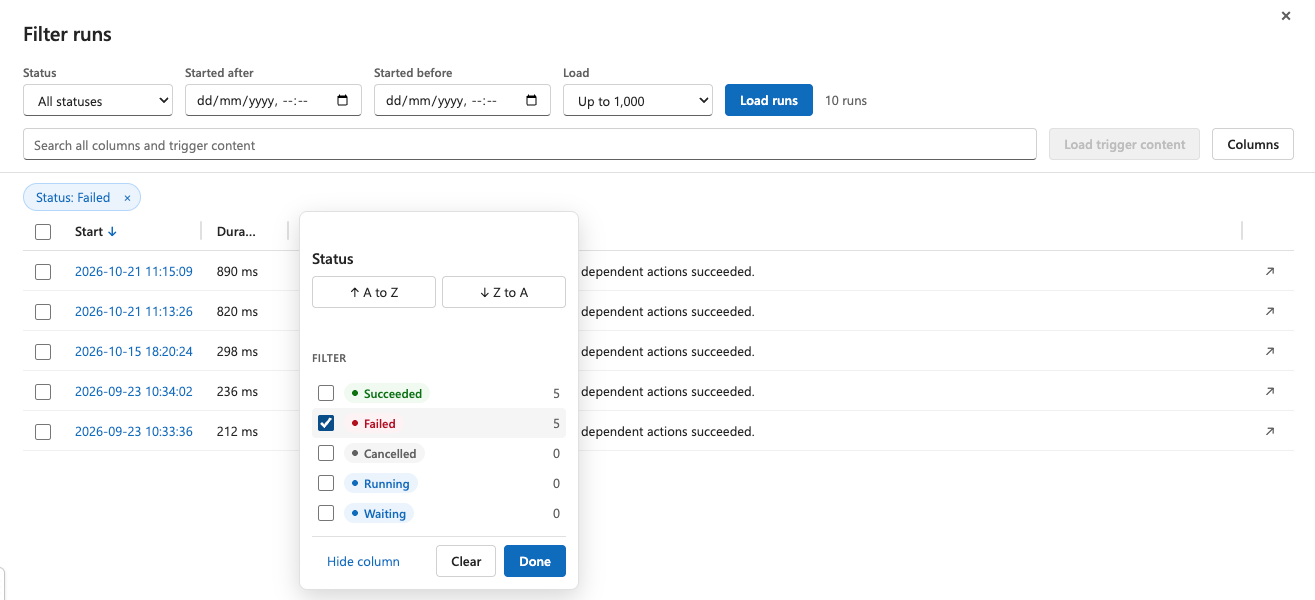Sort Status column Z to A
Image resolution: width=1315 pixels, height=600 pixels.
coord(504,292)
